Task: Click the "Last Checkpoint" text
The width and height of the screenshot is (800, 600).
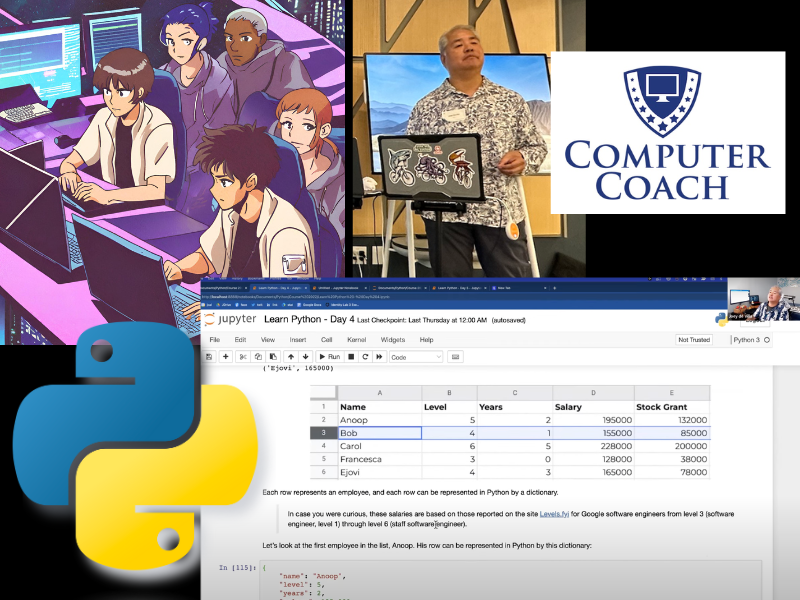Action: 422,320
